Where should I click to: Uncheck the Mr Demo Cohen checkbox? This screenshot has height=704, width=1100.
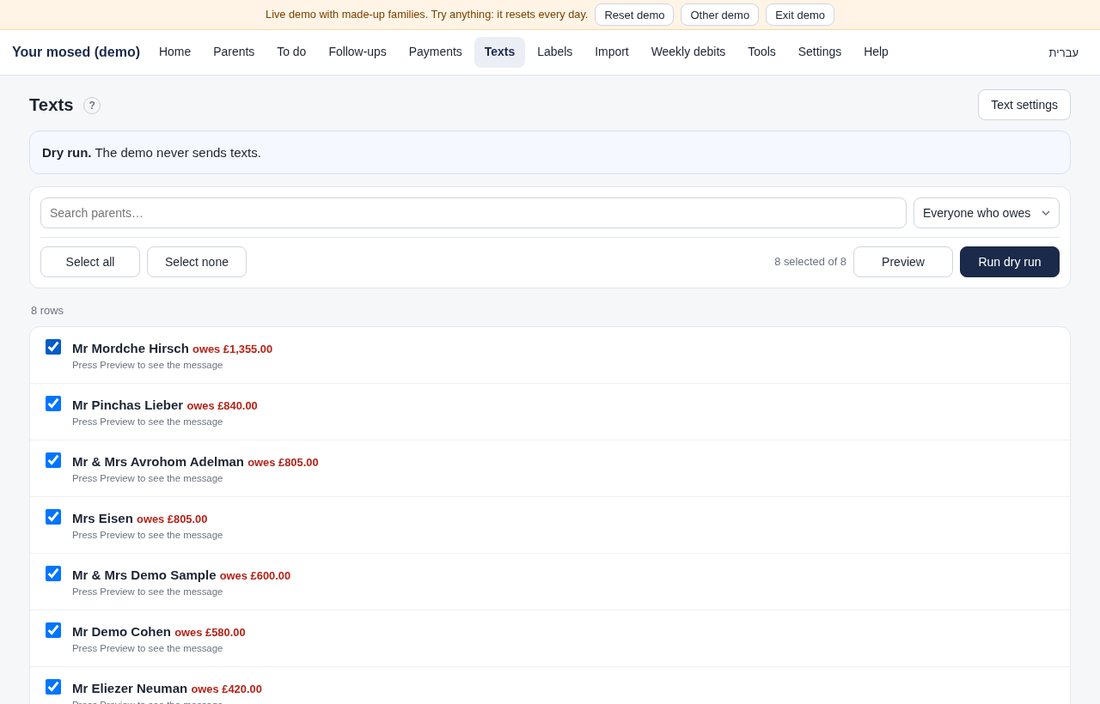click(x=53, y=630)
